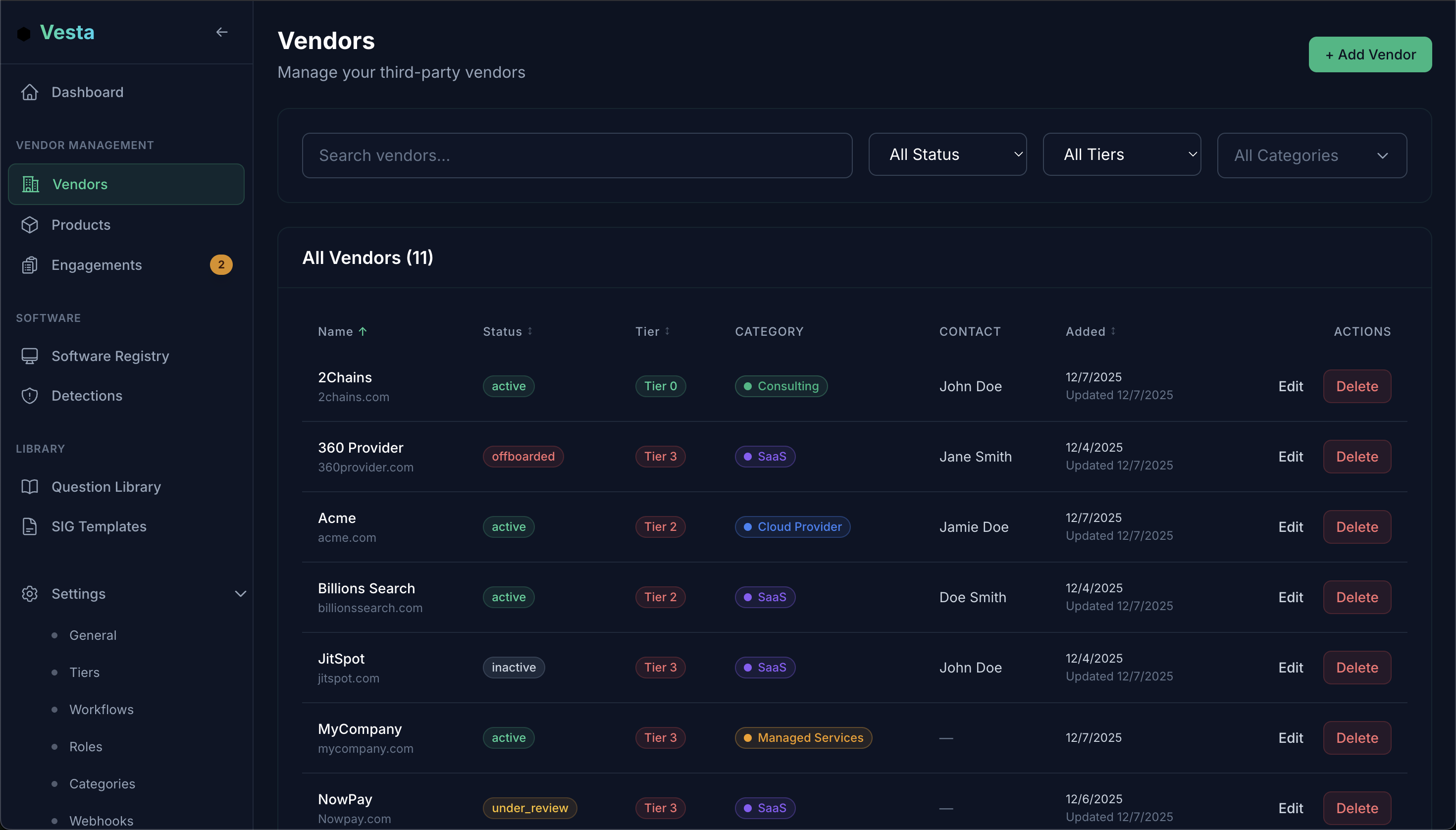Go to the Tiers settings item
The width and height of the screenshot is (1456, 830).
[x=84, y=672]
